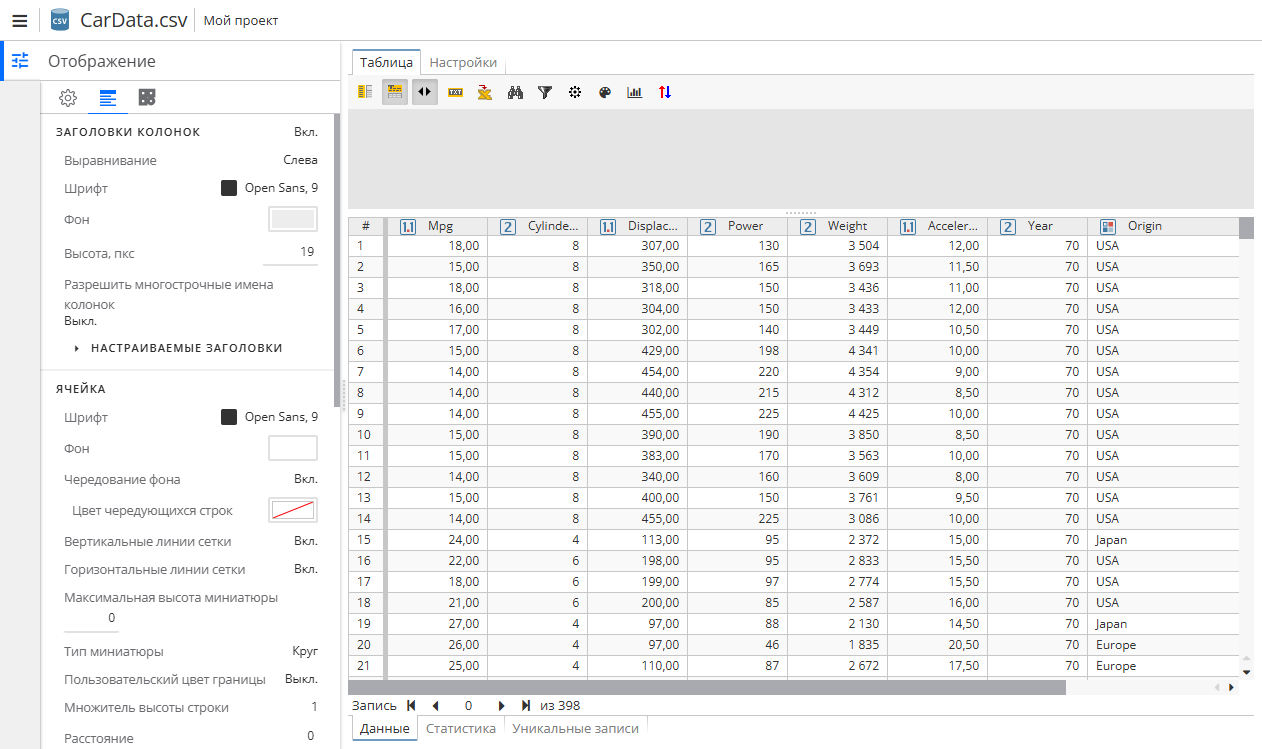
Task: Pick the alternating rows color swatch
Action: [x=293, y=510]
